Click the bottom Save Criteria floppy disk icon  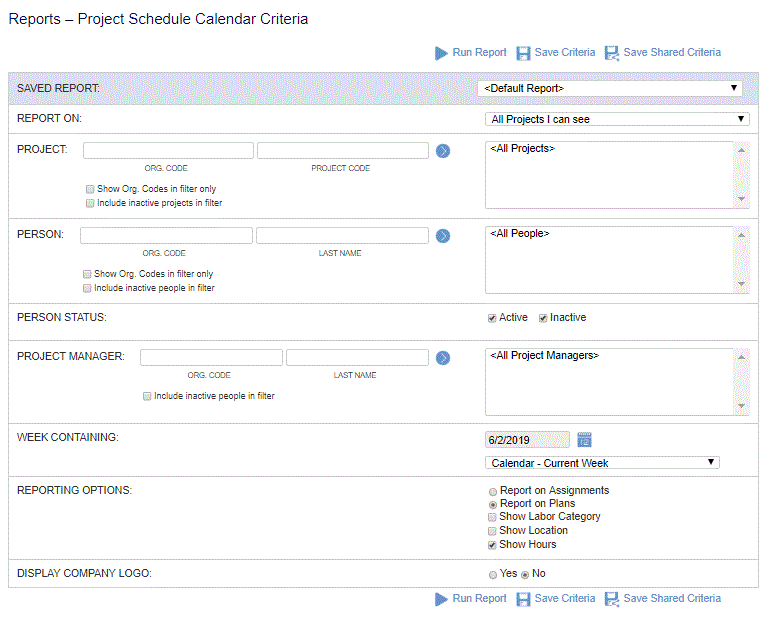coord(523,599)
